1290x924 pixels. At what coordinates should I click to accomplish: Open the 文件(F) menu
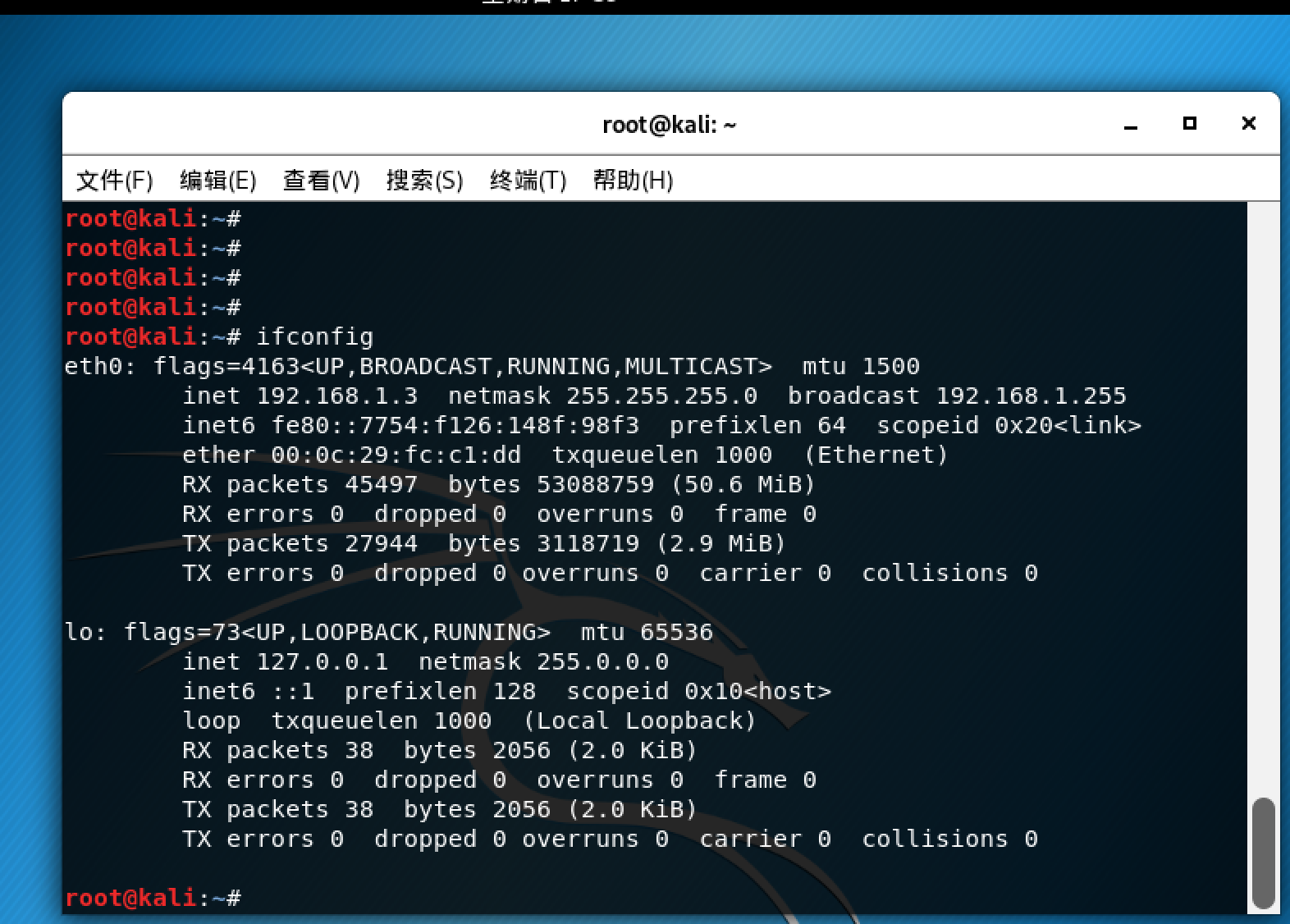point(114,180)
